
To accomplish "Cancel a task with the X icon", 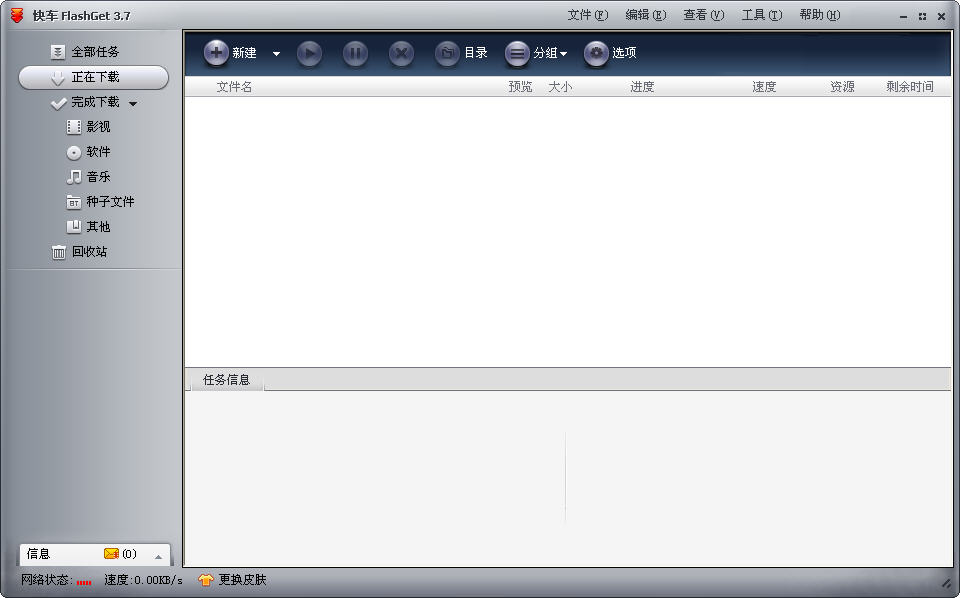I will 401,53.
